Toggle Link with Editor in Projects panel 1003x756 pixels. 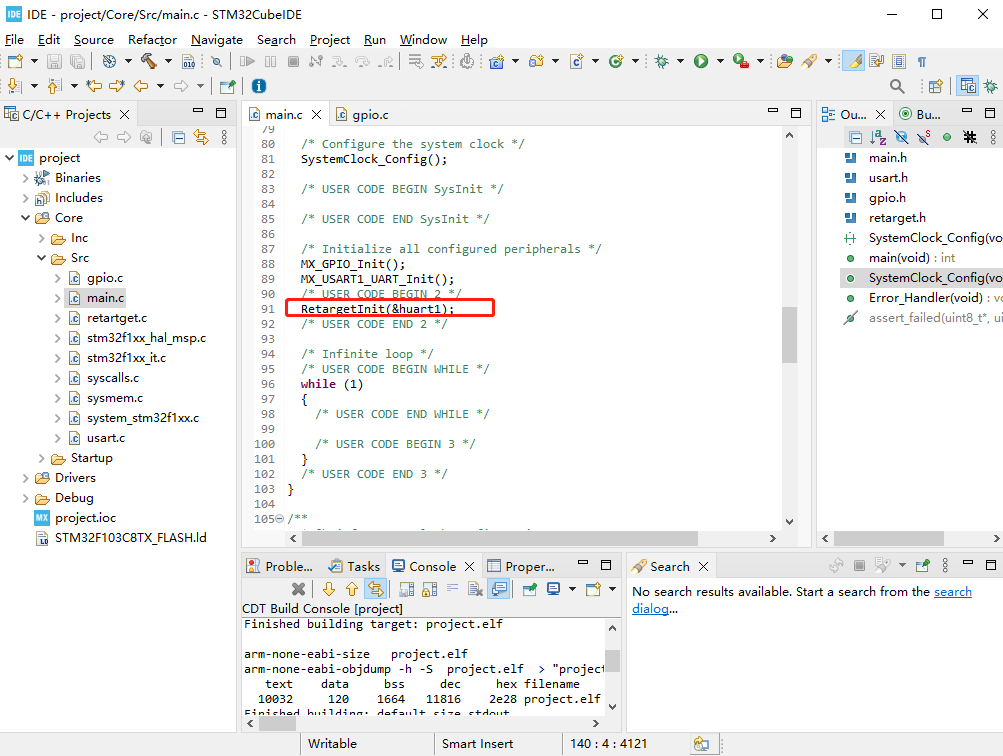(x=201, y=137)
